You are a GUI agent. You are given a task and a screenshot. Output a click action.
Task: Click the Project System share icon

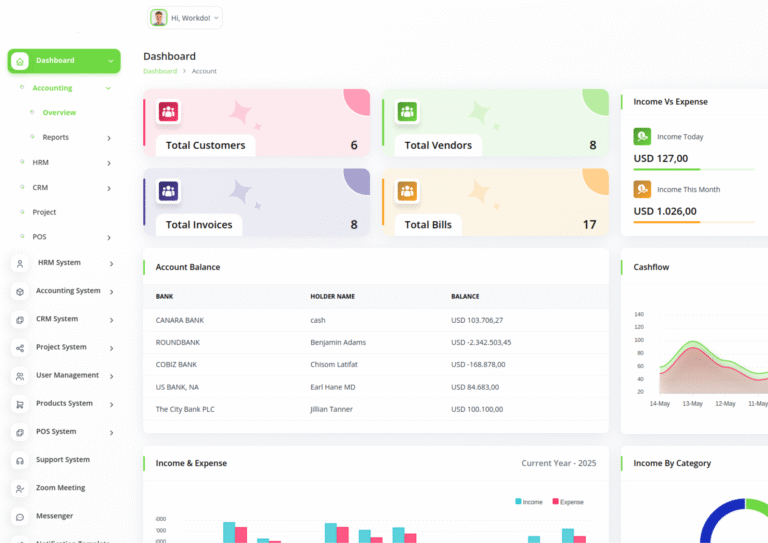click(x=20, y=348)
